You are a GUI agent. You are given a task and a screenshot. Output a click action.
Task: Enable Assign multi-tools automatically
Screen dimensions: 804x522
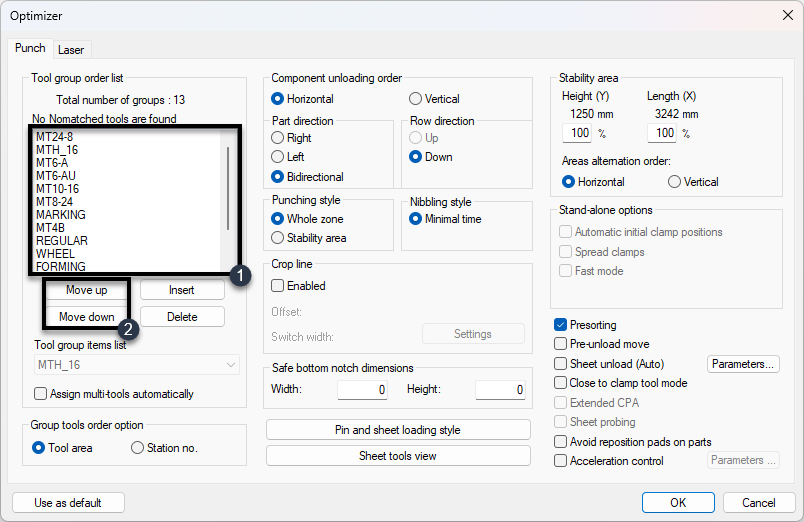coord(114,394)
